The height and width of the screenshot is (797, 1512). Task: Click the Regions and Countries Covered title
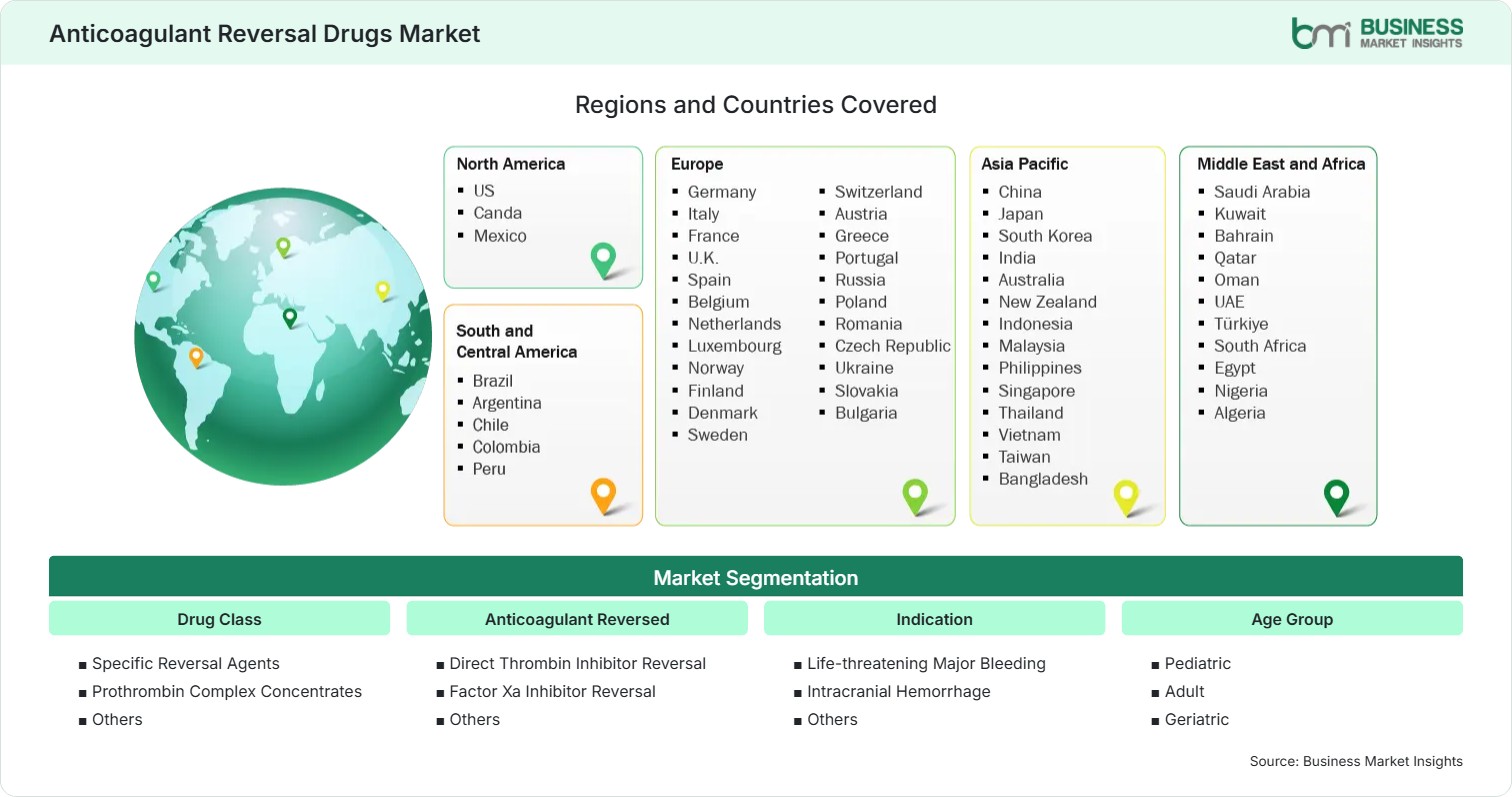coord(756,104)
